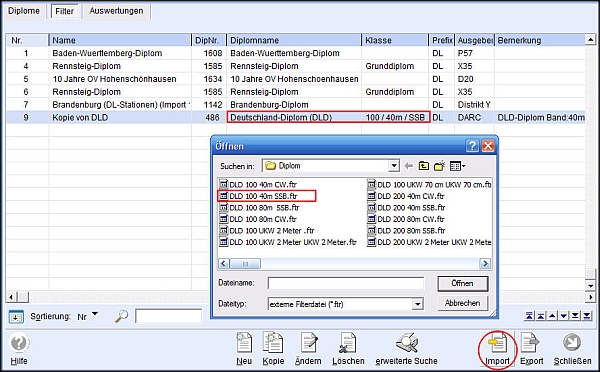Click the Nr. column header
This screenshot has width=600, height=372.
[x=27, y=40]
